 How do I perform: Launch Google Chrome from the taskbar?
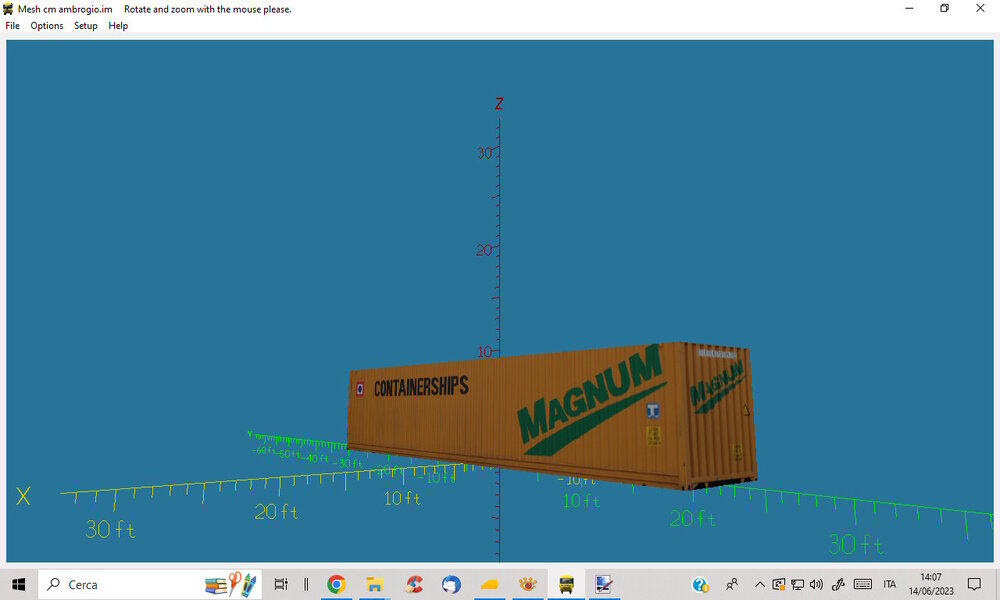pos(336,584)
